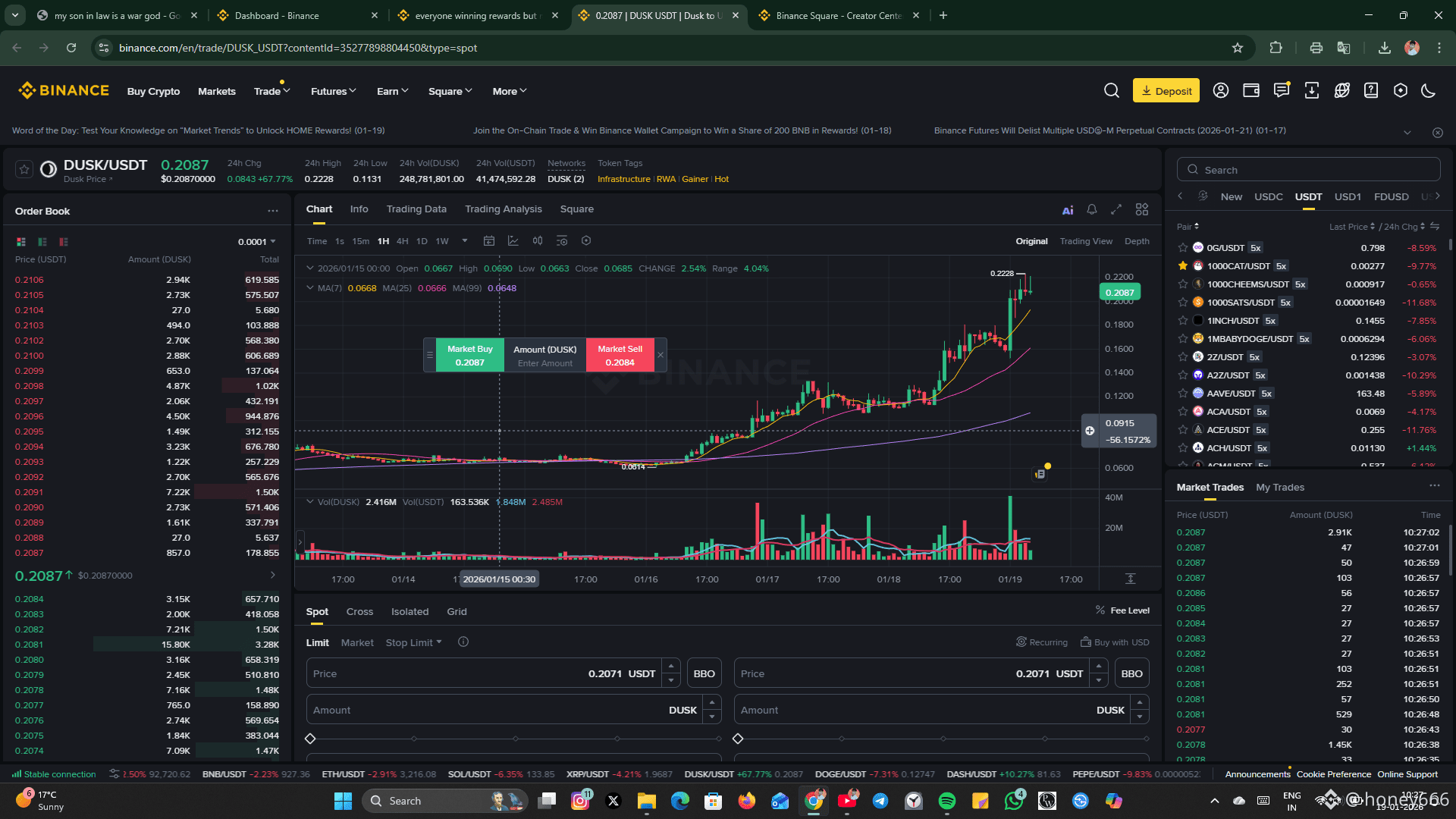
Task: Show only sell orders in order book
Action: 64,242
